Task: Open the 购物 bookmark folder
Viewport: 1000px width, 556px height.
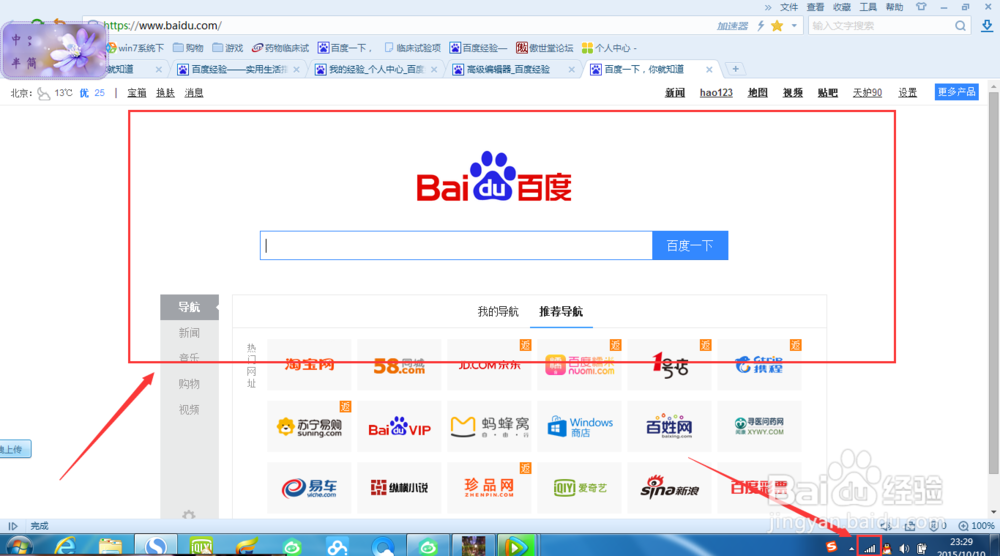Action: [x=189, y=48]
